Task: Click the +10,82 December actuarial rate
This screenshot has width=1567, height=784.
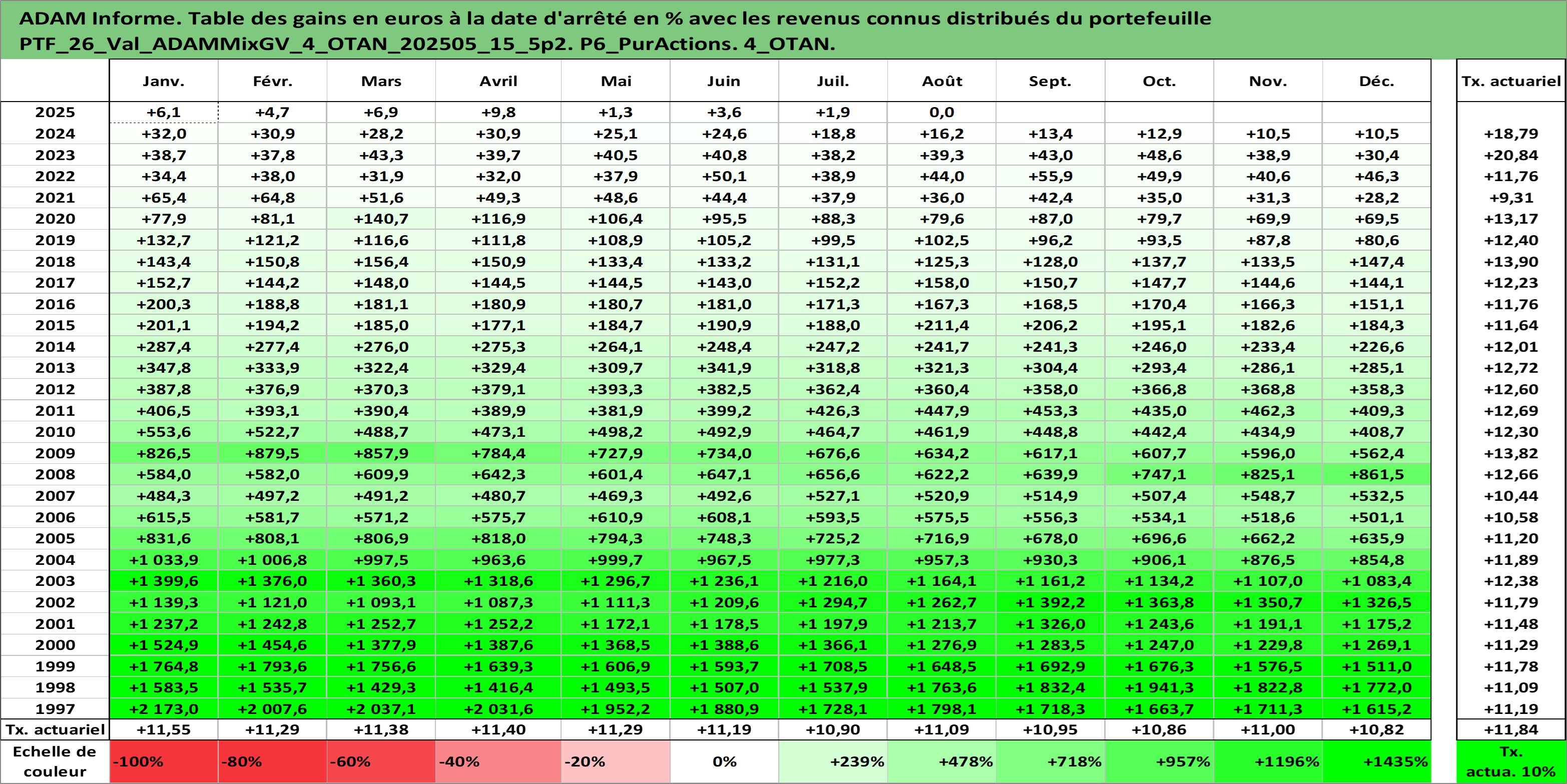Action: pos(1377,729)
